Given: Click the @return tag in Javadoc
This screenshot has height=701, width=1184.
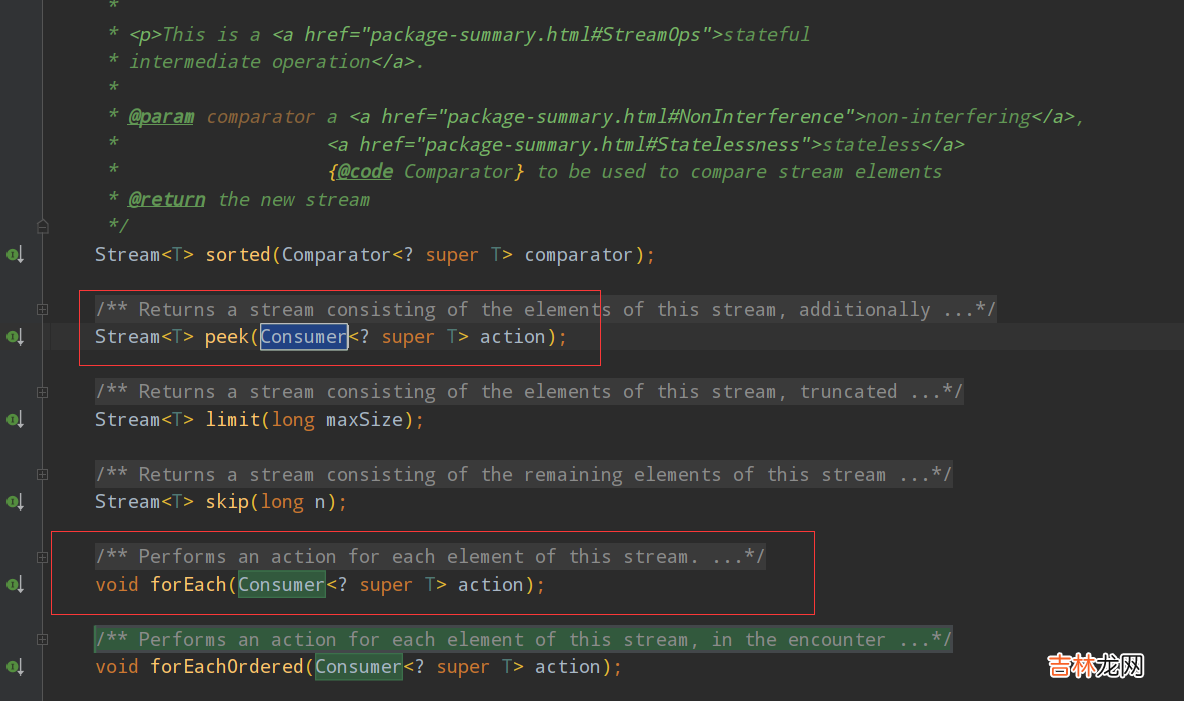Looking at the screenshot, I should click(x=166, y=199).
